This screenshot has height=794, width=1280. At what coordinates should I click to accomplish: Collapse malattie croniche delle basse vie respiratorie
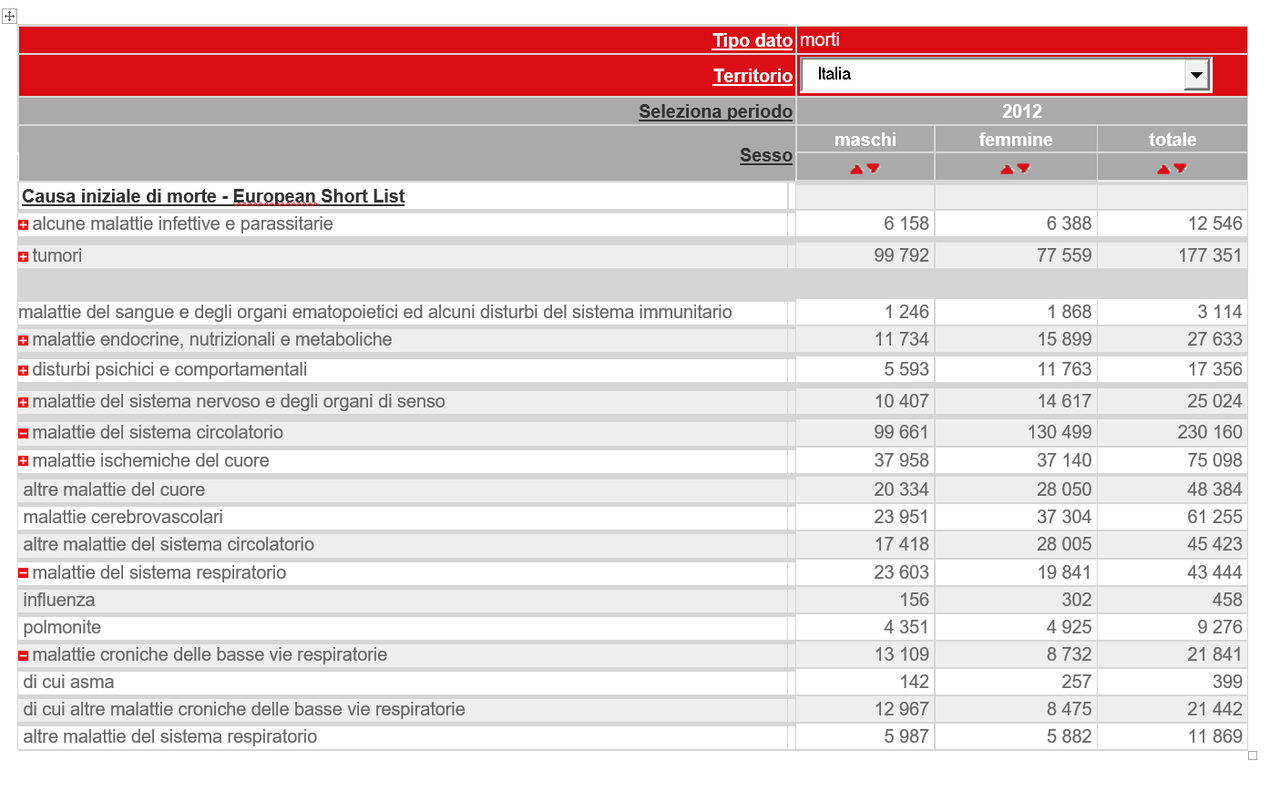[x=24, y=657]
